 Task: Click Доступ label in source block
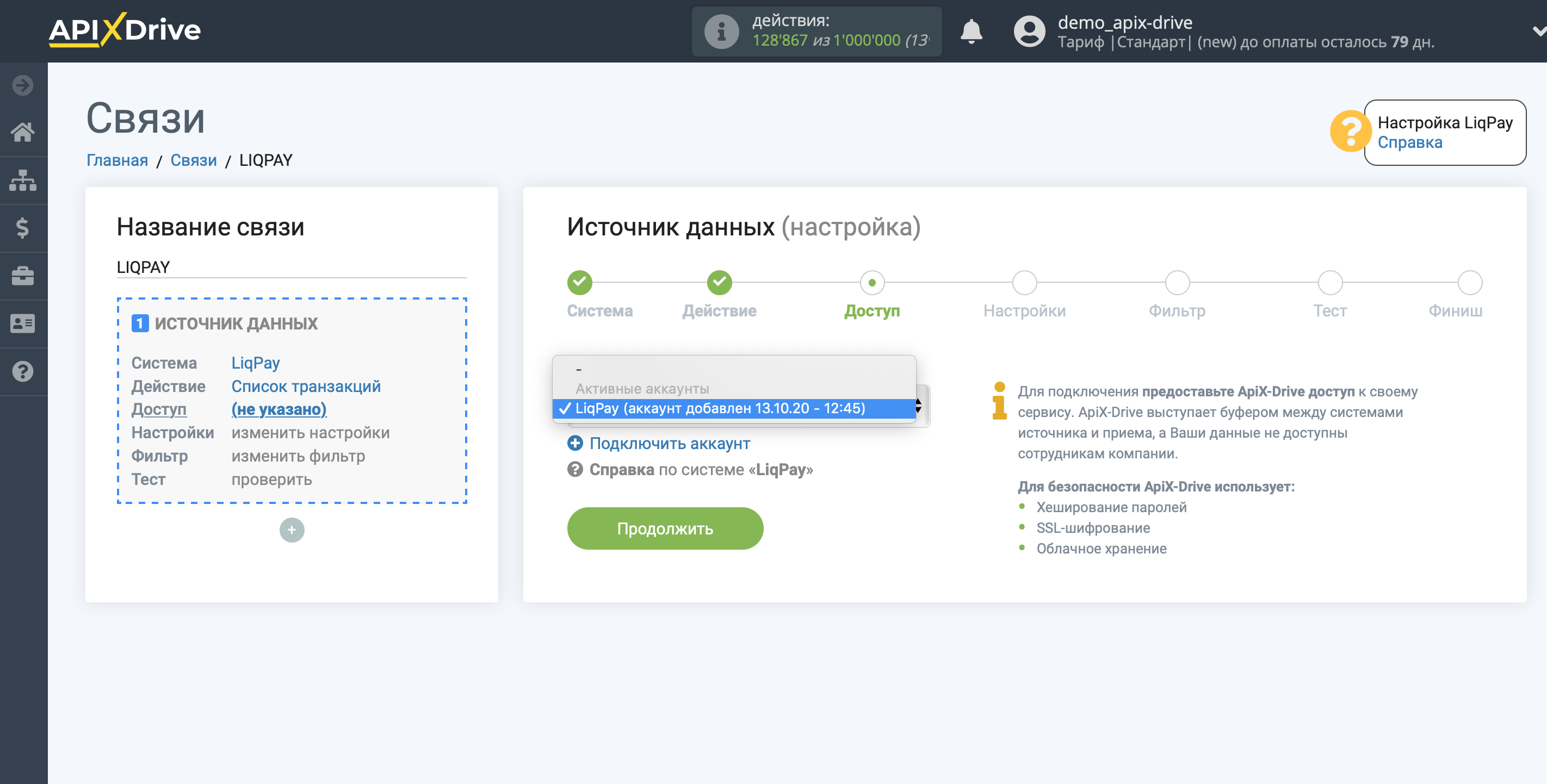point(159,409)
